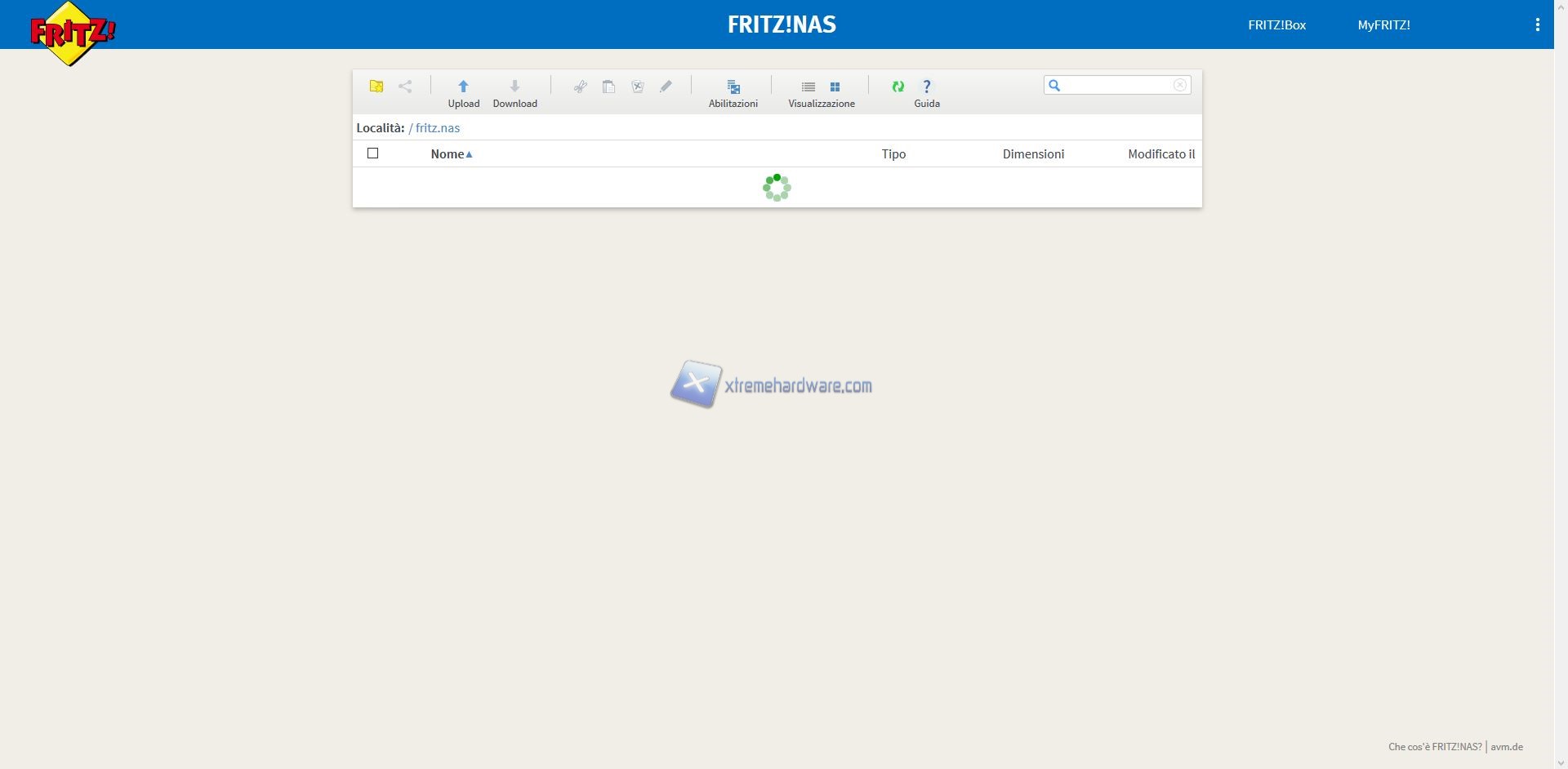Click the scissors cut icon

click(x=580, y=87)
